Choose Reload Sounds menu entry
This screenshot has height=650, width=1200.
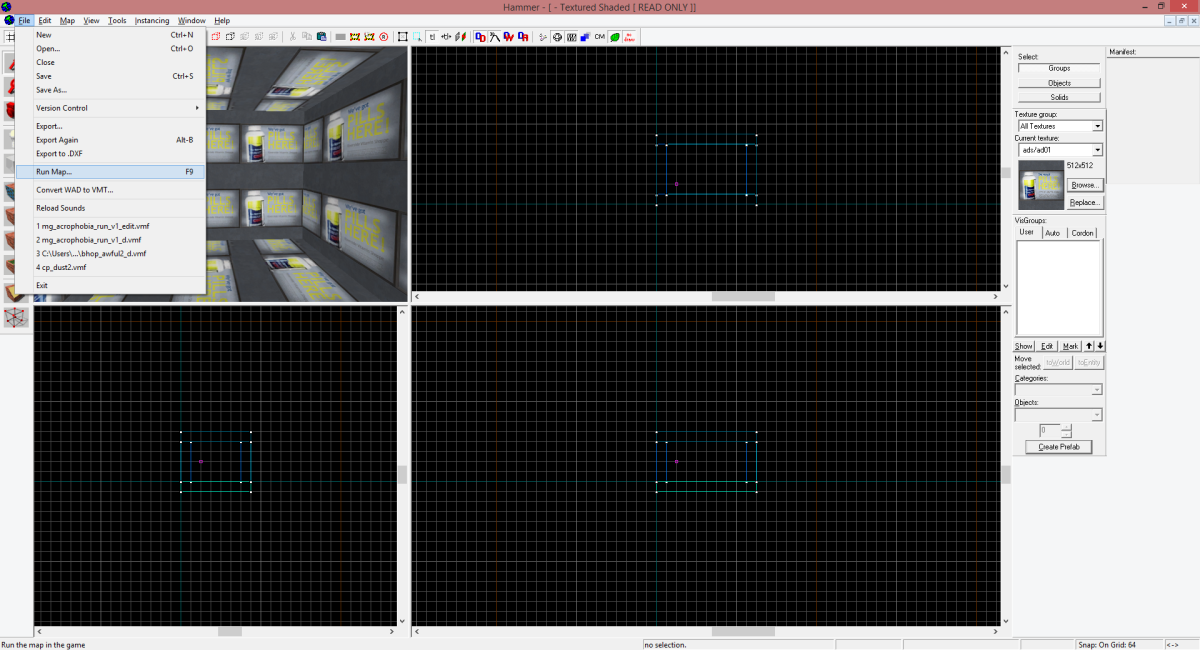[111, 208]
